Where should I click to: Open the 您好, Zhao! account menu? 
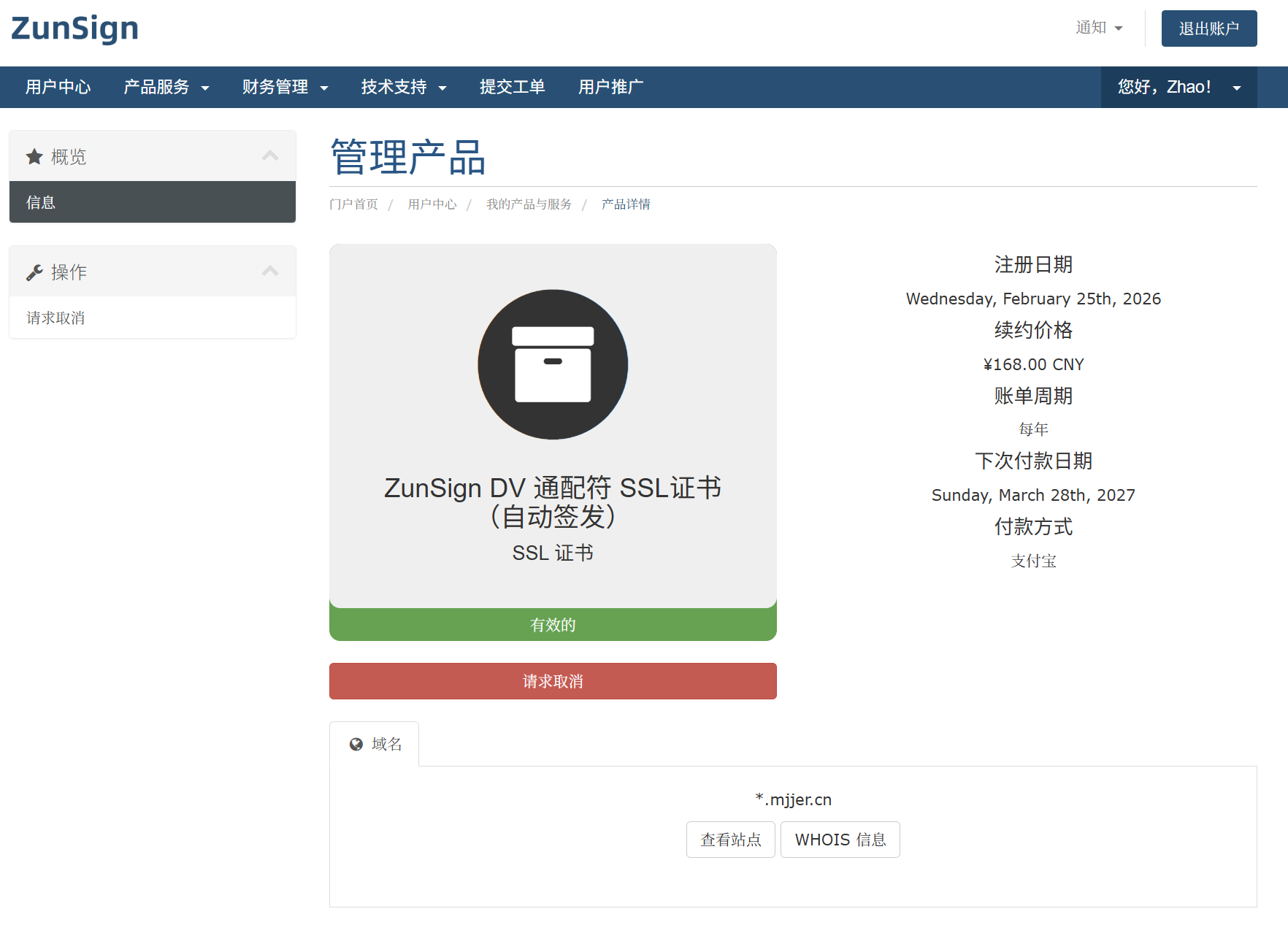[1178, 88]
